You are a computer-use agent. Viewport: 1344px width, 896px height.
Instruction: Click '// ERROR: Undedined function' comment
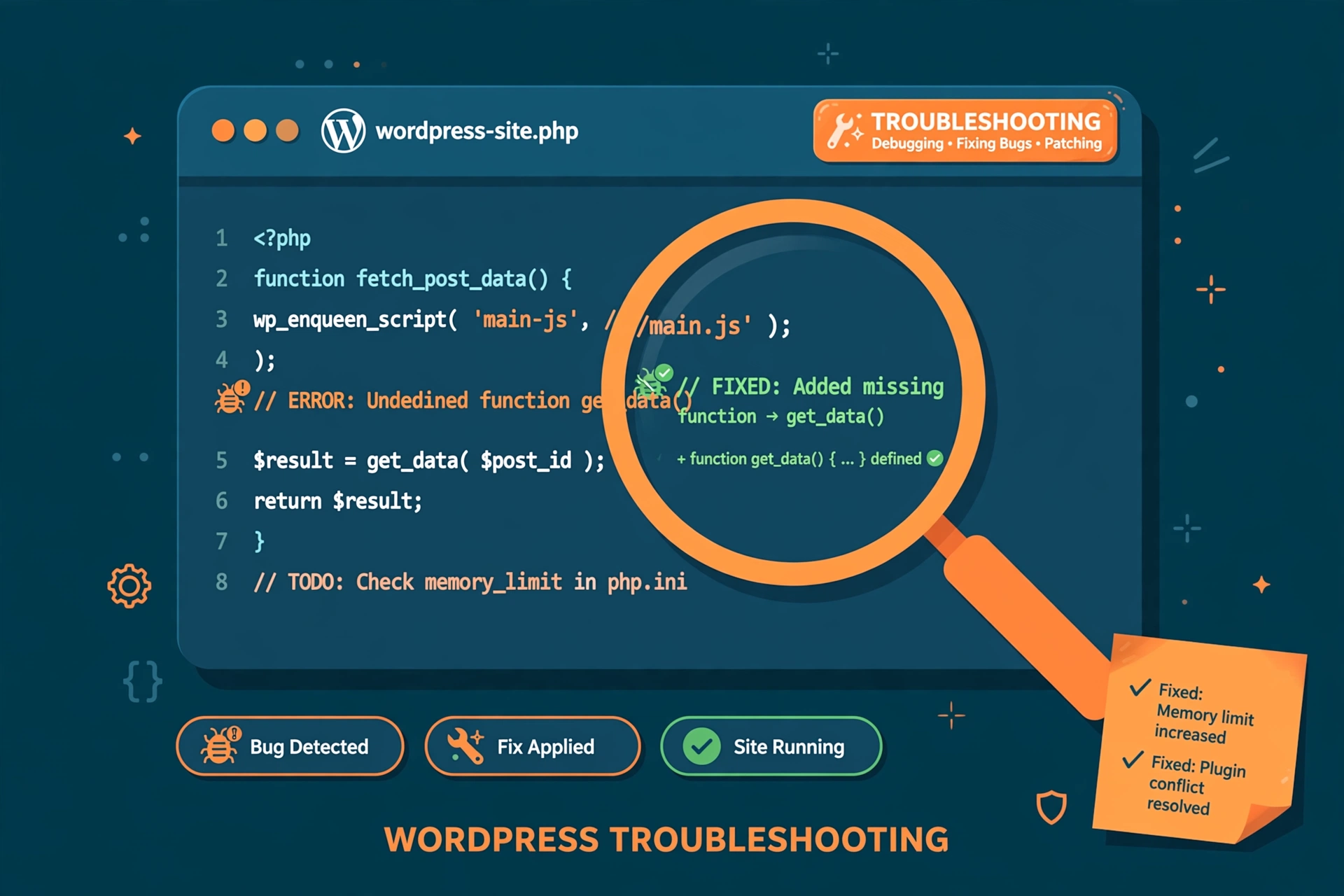click(x=412, y=401)
